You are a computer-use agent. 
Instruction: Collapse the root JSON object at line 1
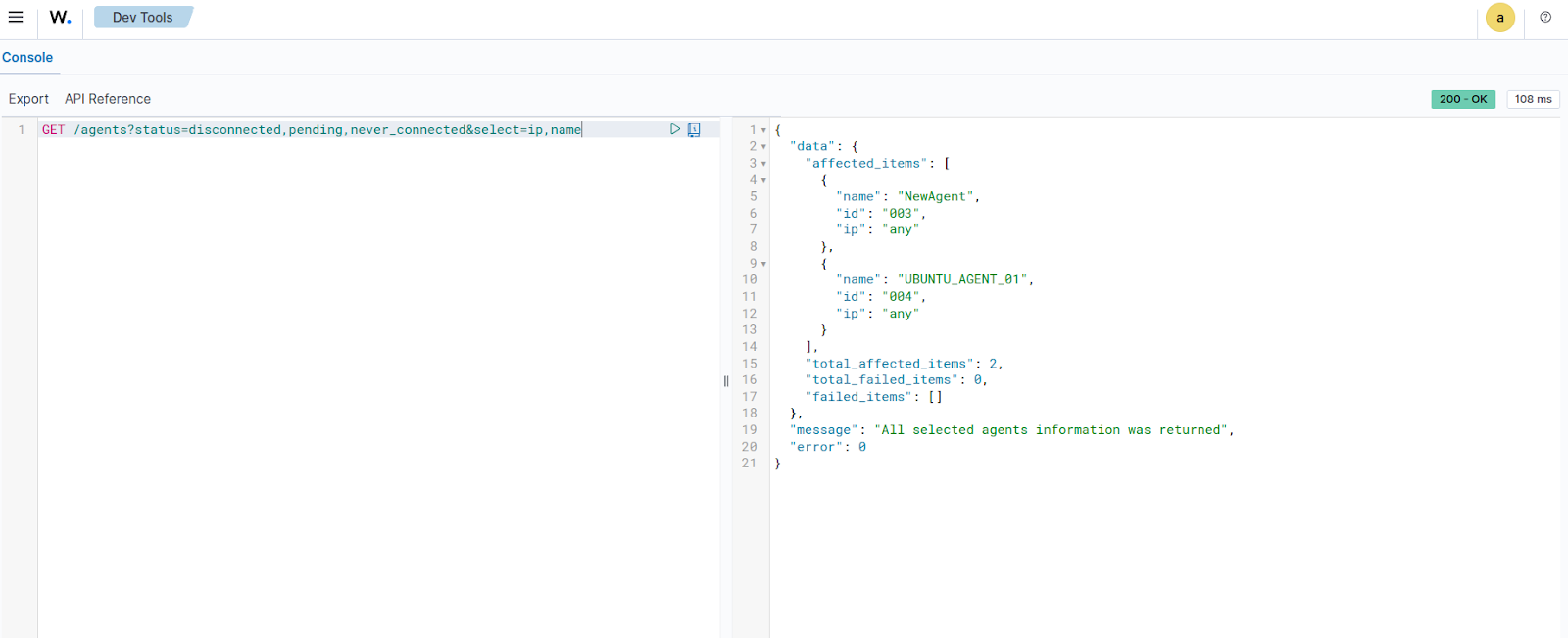pos(763,130)
